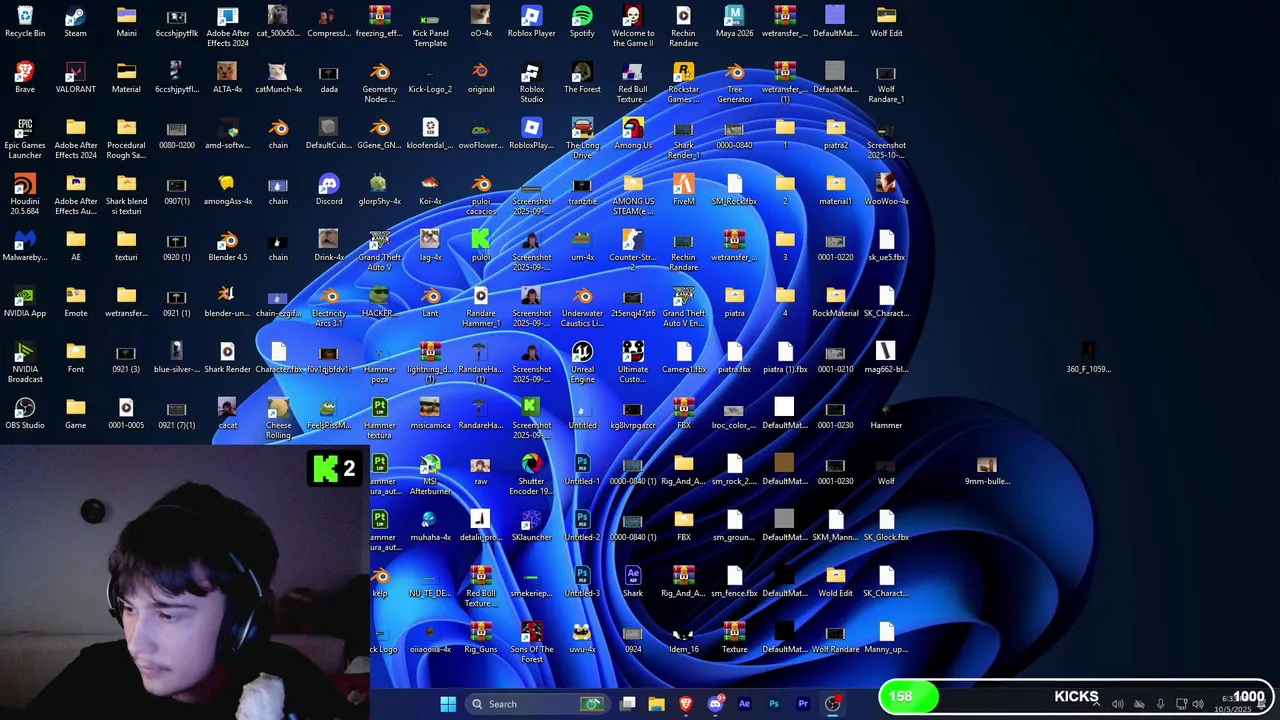Screen dimensions: 1280x720
Task: Launch Steam from the desktop
Action: 76,22
